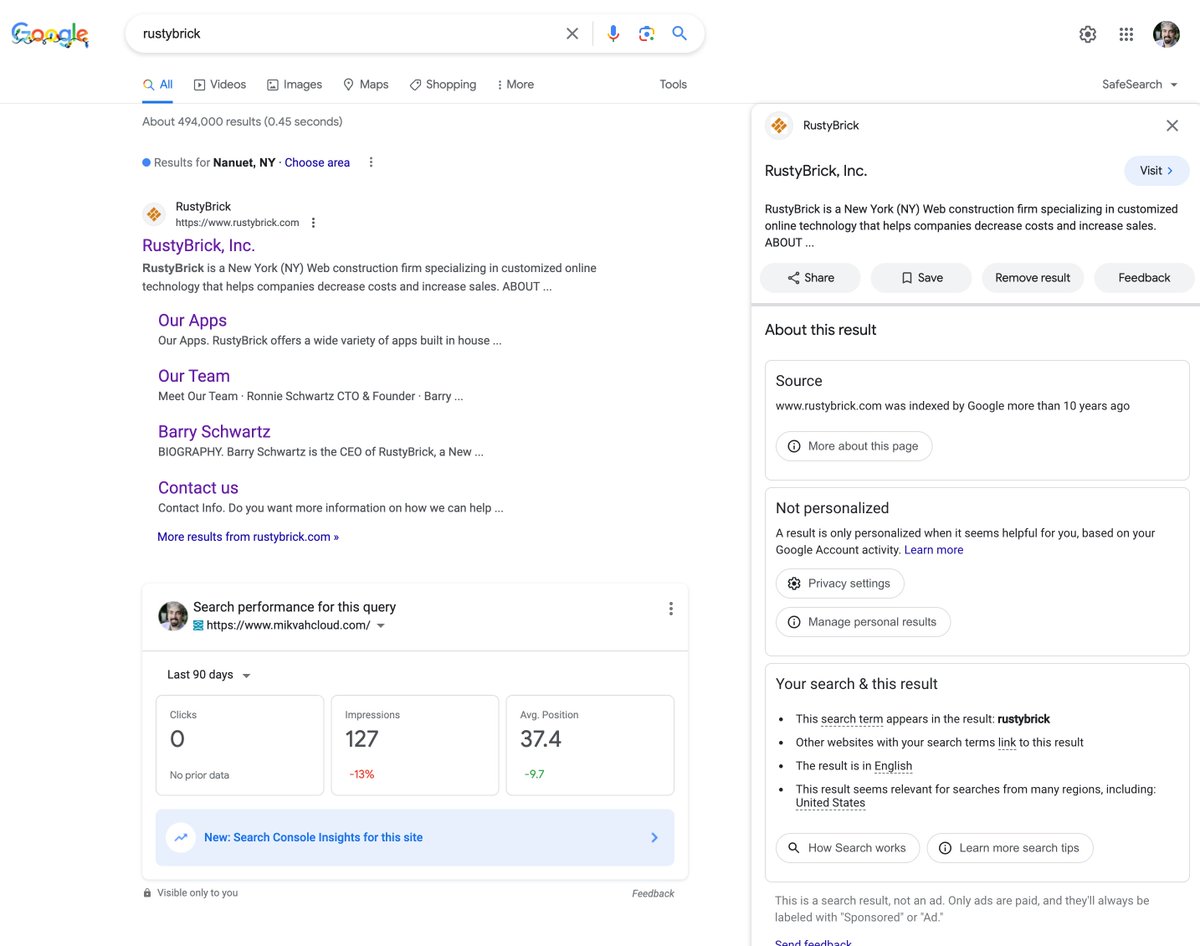Click the Clicks metric card
The image size is (1200, 946).
pyautogui.click(x=240, y=745)
